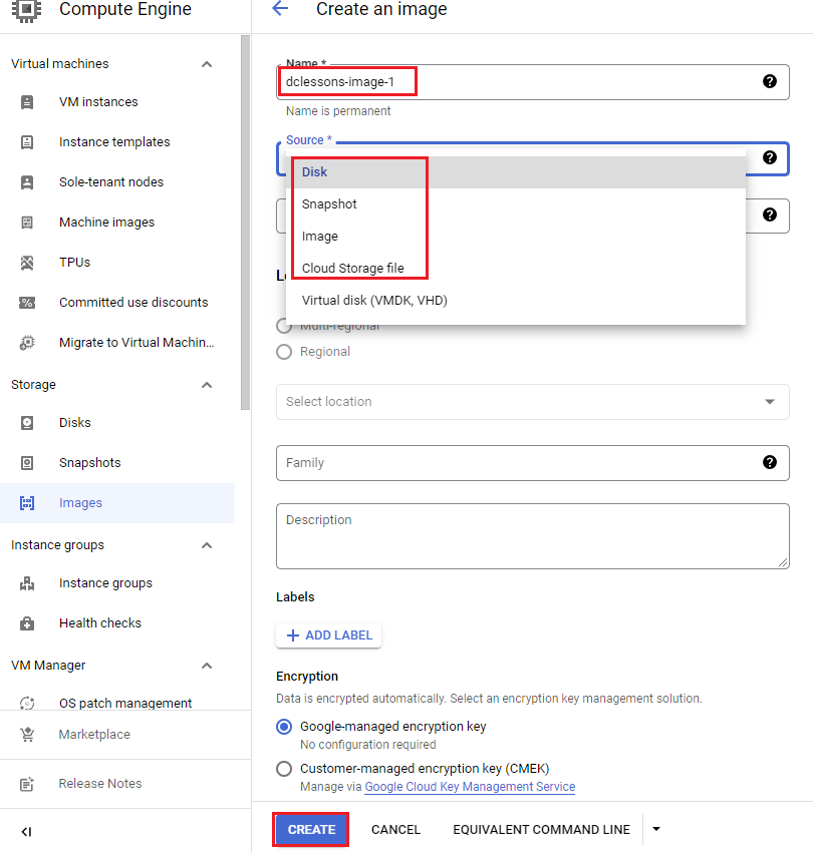Select the Regional location radio button
Image resolution: width=813 pixels, height=853 pixels.
click(284, 352)
